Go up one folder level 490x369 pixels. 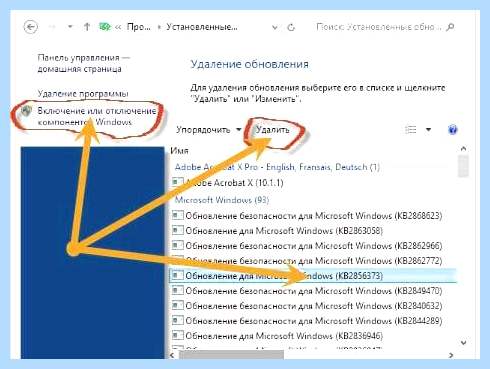click(x=87, y=27)
